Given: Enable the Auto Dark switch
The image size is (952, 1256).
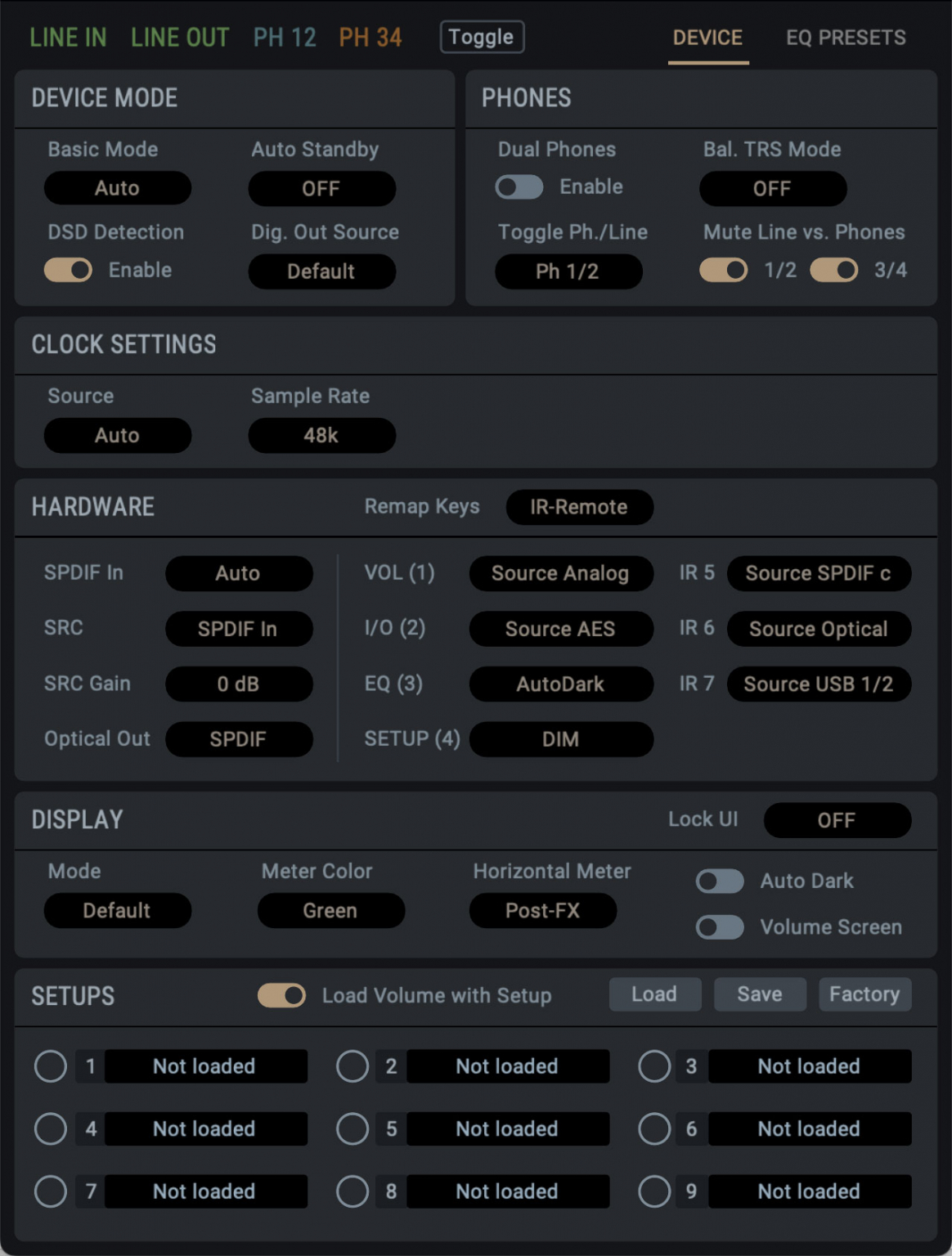Looking at the screenshot, I should click(x=720, y=881).
